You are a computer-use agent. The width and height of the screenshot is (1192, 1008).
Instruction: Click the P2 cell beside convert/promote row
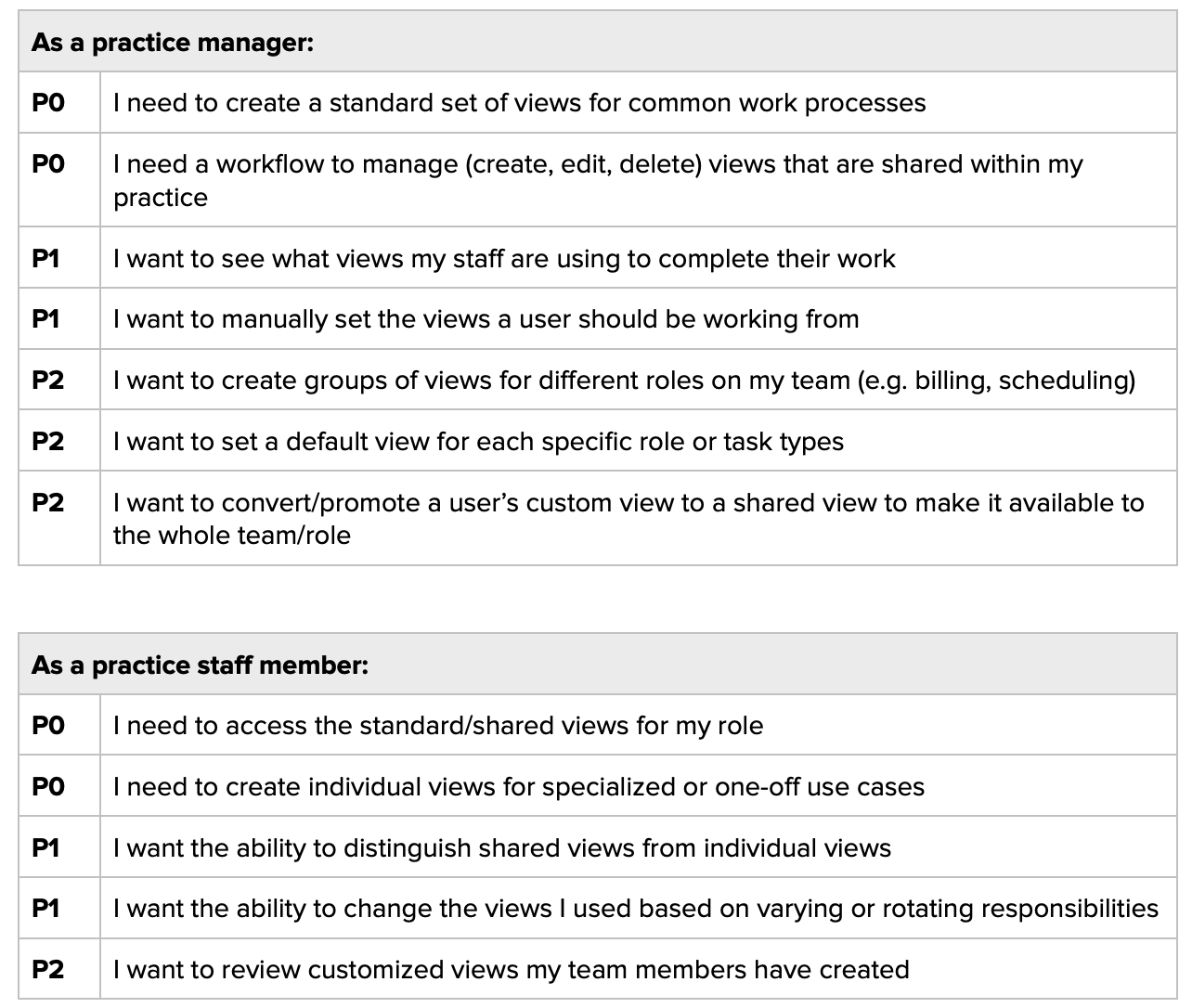pos(48,503)
